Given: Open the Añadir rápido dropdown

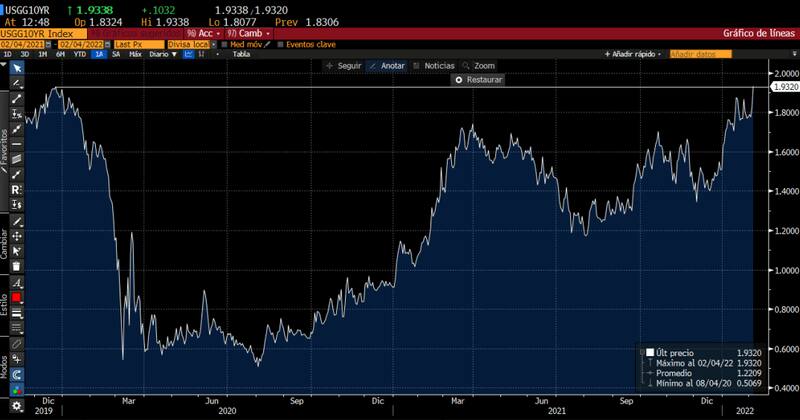Looking at the screenshot, I should click(x=635, y=55).
